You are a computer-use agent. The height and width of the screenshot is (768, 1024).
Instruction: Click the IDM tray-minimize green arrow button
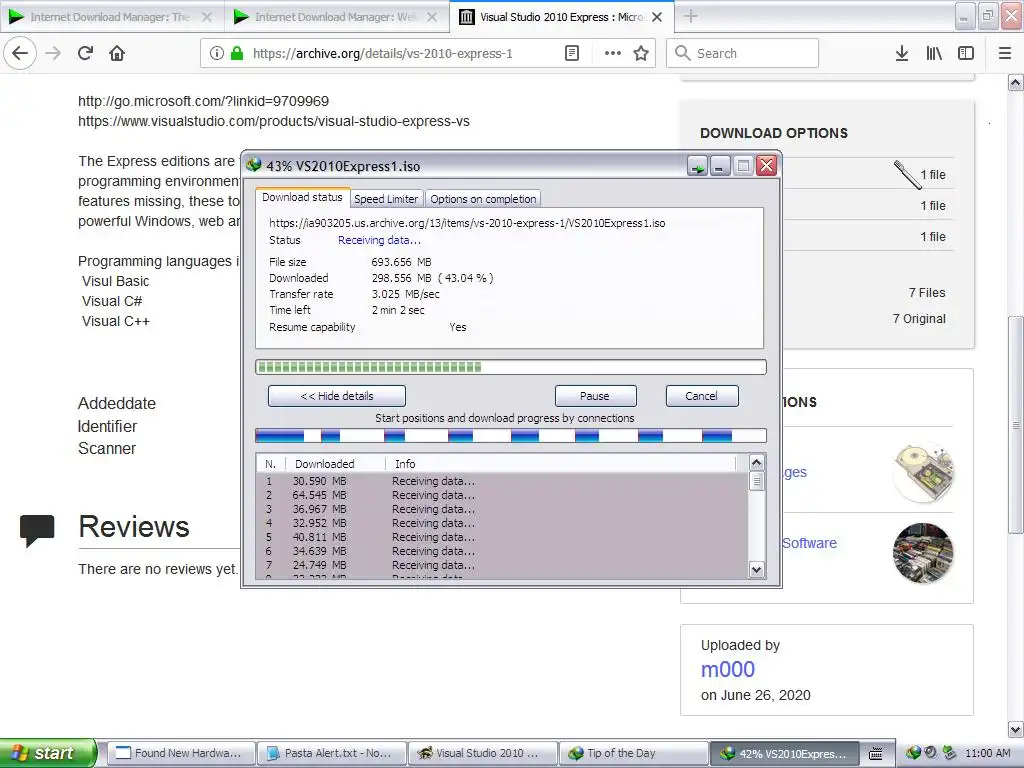697,166
